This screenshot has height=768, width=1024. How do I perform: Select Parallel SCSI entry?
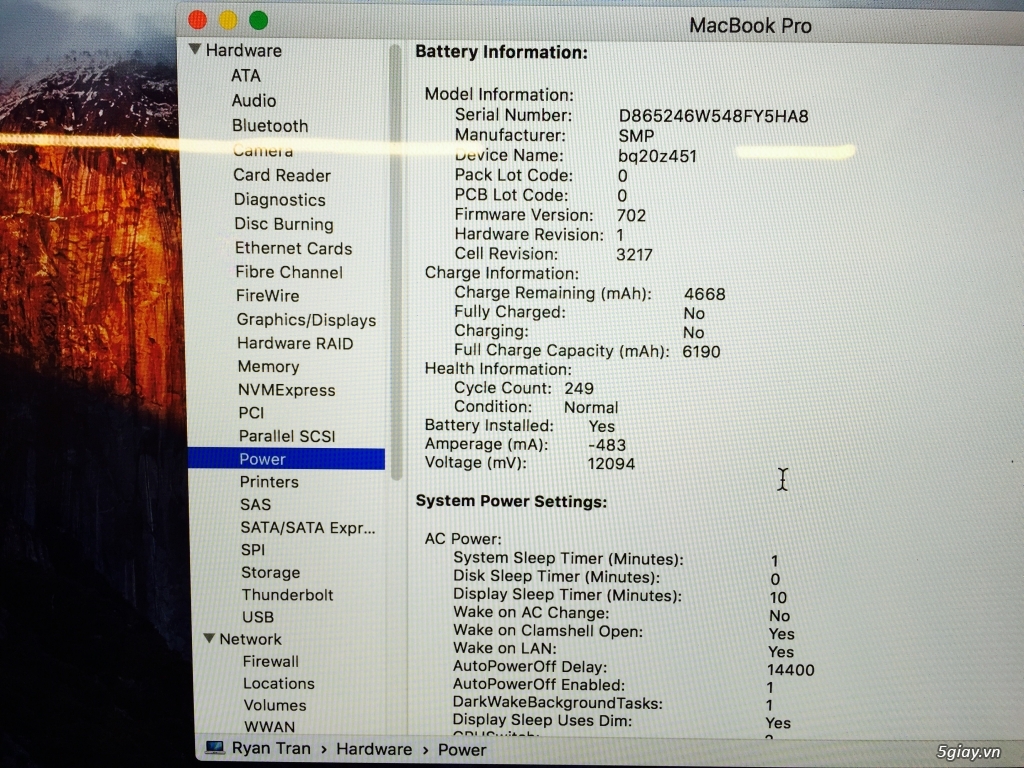point(287,436)
